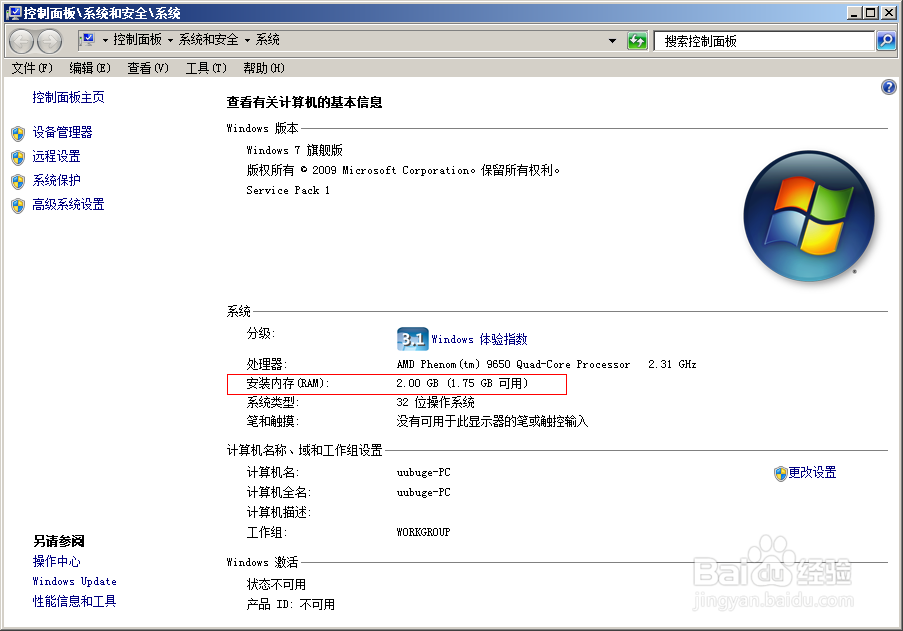Open 性能信息和工具 link

click(x=74, y=602)
